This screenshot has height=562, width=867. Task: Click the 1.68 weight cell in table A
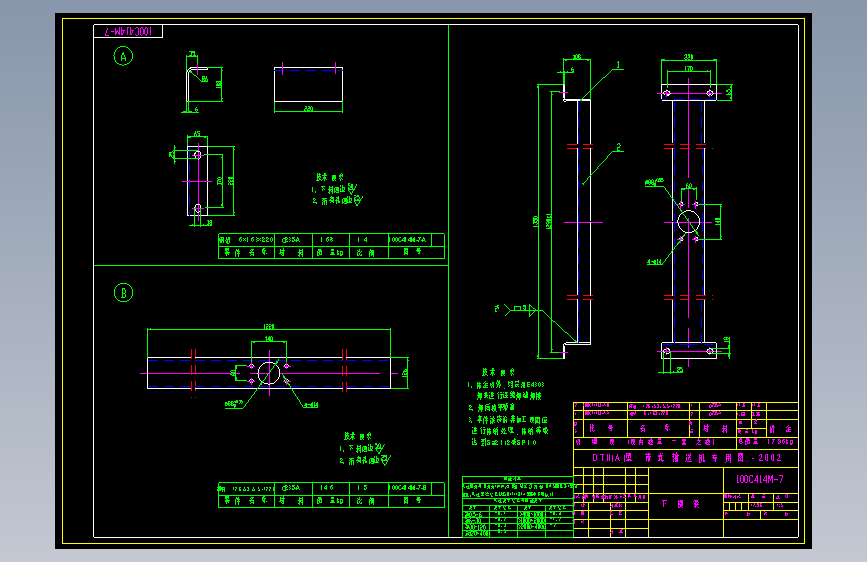(331, 240)
